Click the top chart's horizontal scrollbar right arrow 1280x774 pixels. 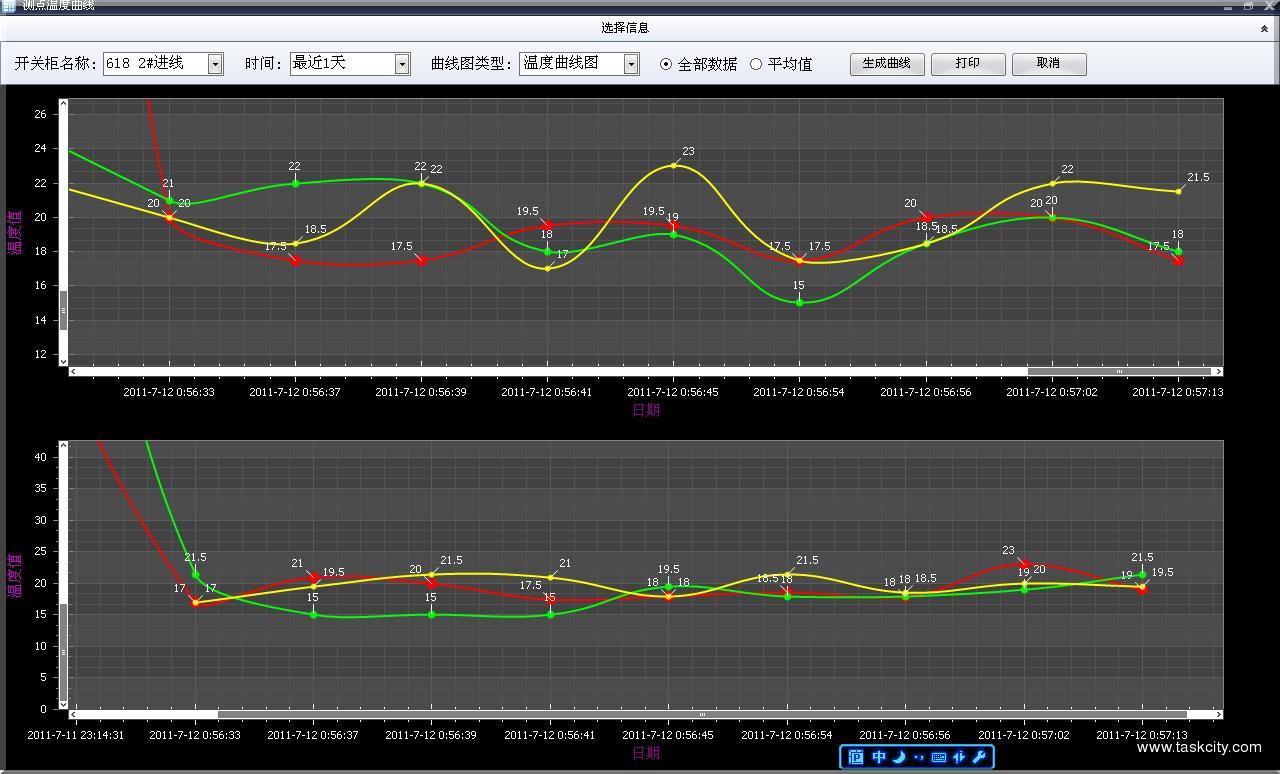[x=1217, y=372]
